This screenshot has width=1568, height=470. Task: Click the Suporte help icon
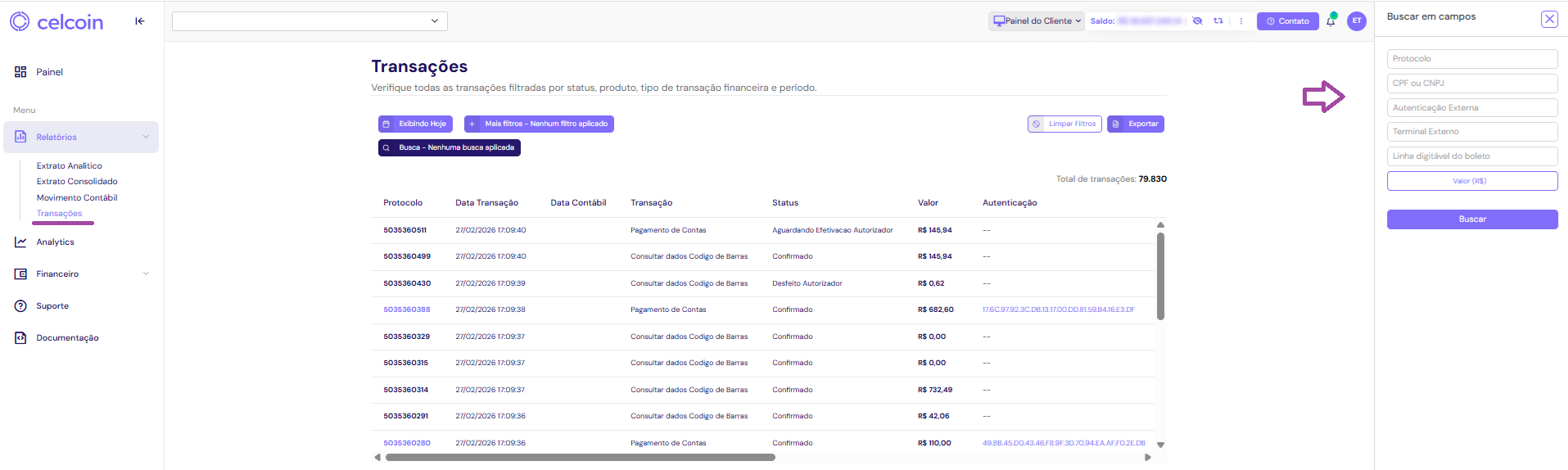click(20, 306)
